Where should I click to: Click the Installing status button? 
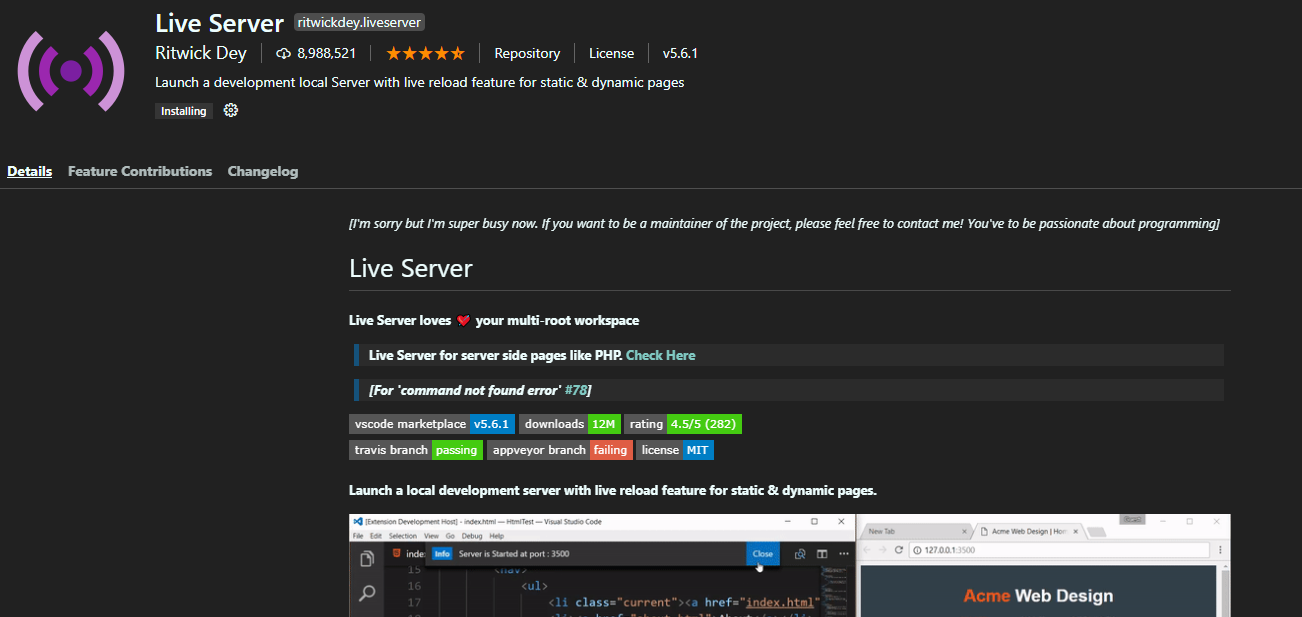click(184, 111)
